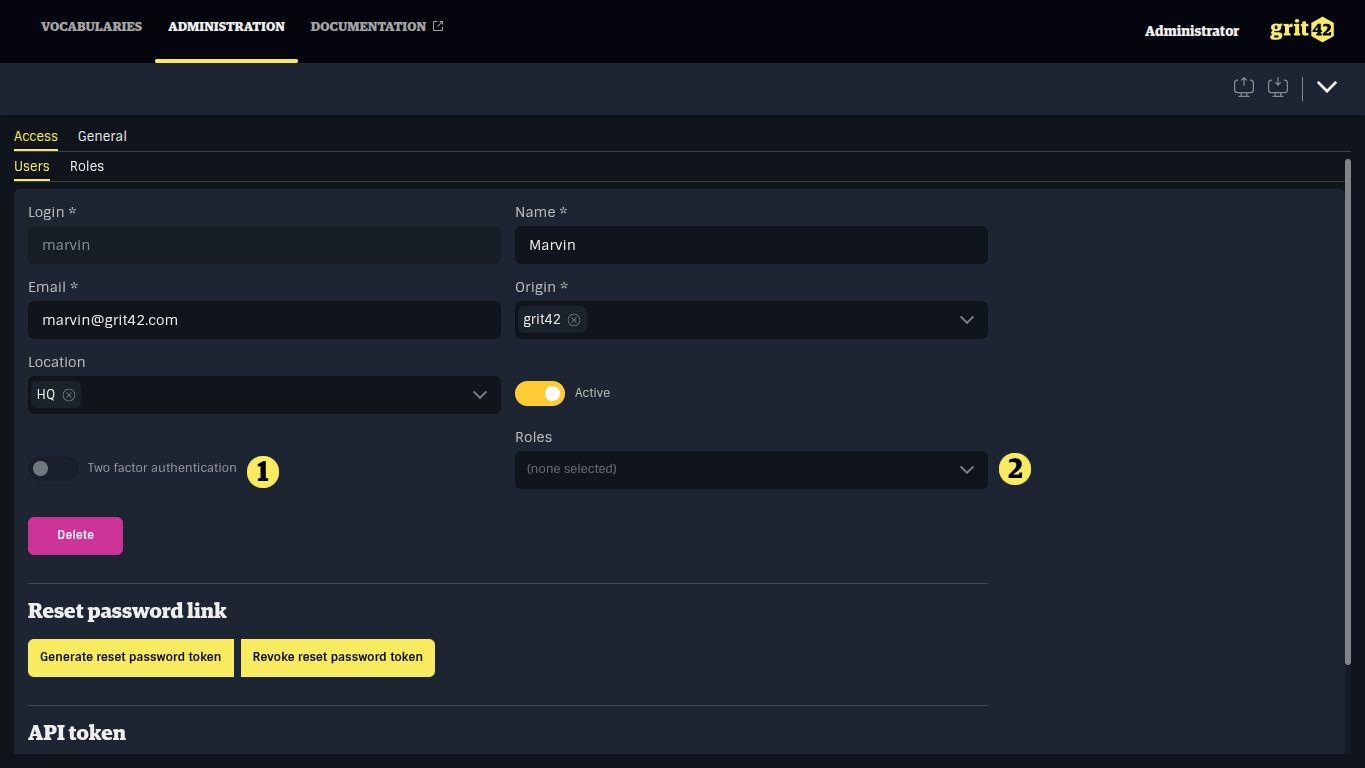This screenshot has height=768, width=1365.
Task: Click Generate reset password token
Action: [x=130, y=657]
